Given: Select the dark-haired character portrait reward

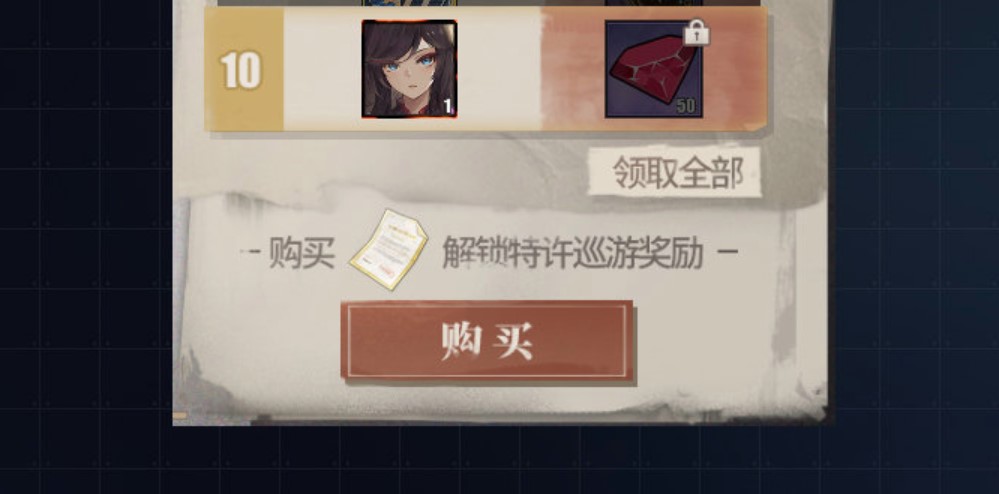Looking at the screenshot, I should pyautogui.click(x=409, y=69).
